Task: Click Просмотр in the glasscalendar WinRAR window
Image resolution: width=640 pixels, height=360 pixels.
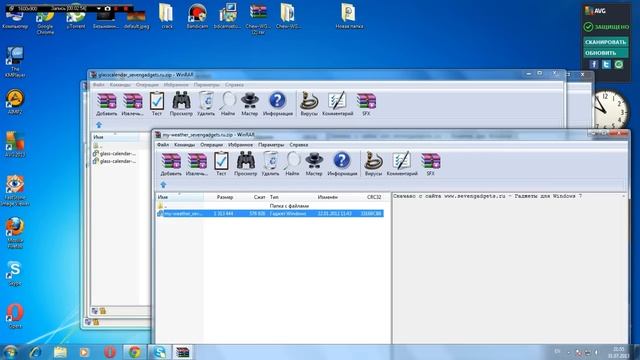Action: [x=181, y=104]
